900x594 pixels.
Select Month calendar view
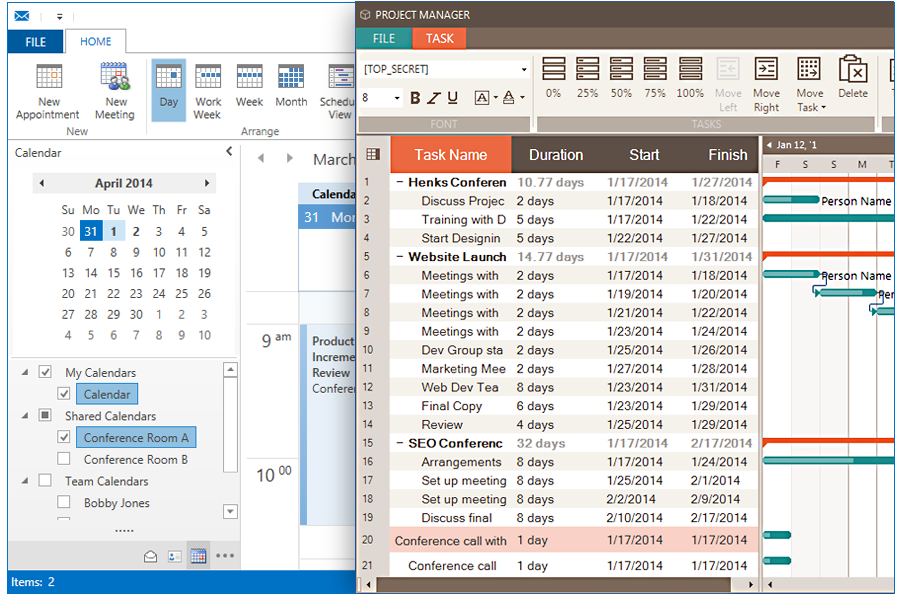click(291, 86)
